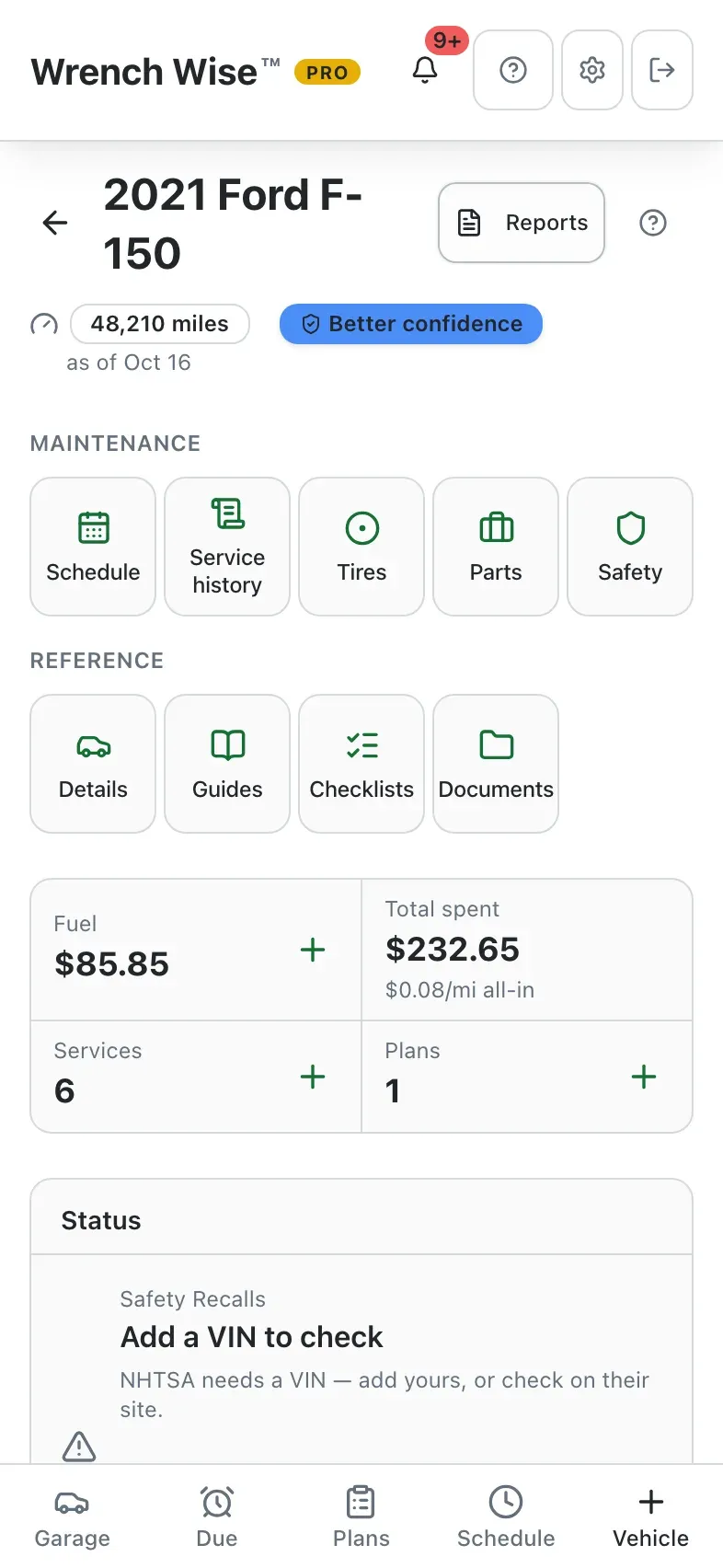Viewport: 723px width, 1568px height.
Task: Open the vehicle Details tile
Action: [x=93, y=764]
